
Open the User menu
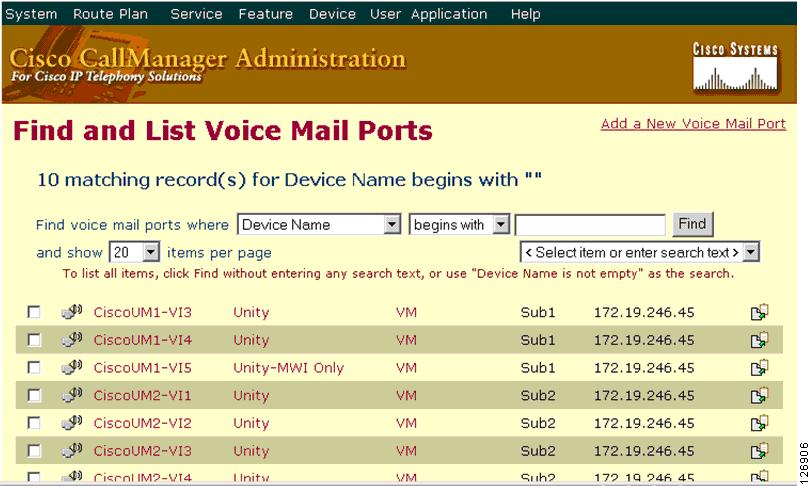coord(385,14)
